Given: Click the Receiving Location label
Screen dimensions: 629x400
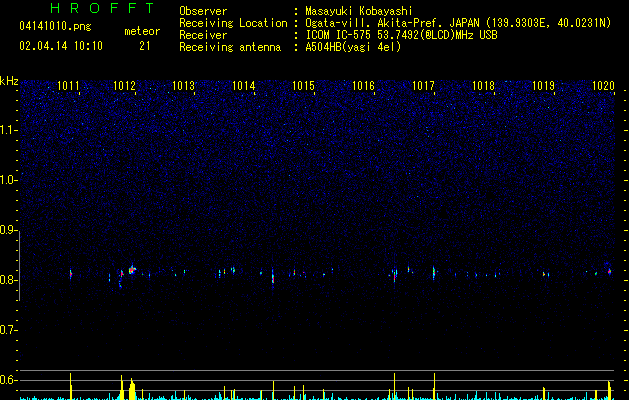Looking at the screenshot, I should click(233, 23).
